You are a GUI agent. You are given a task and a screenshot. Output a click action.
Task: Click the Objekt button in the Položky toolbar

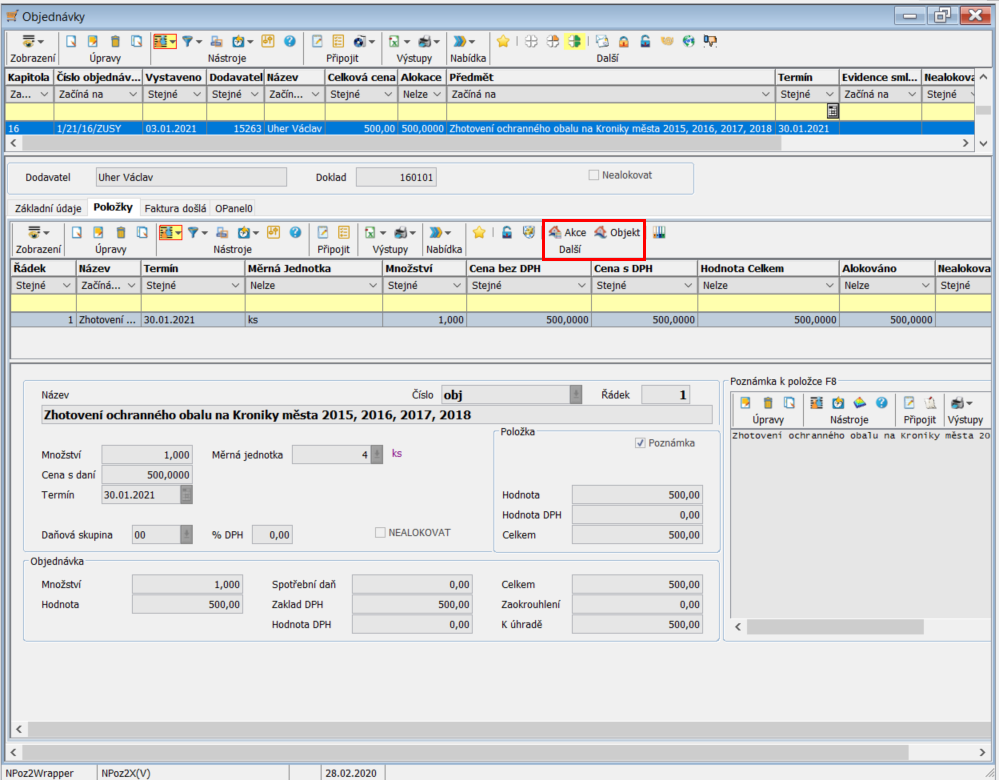coord(616,232)
